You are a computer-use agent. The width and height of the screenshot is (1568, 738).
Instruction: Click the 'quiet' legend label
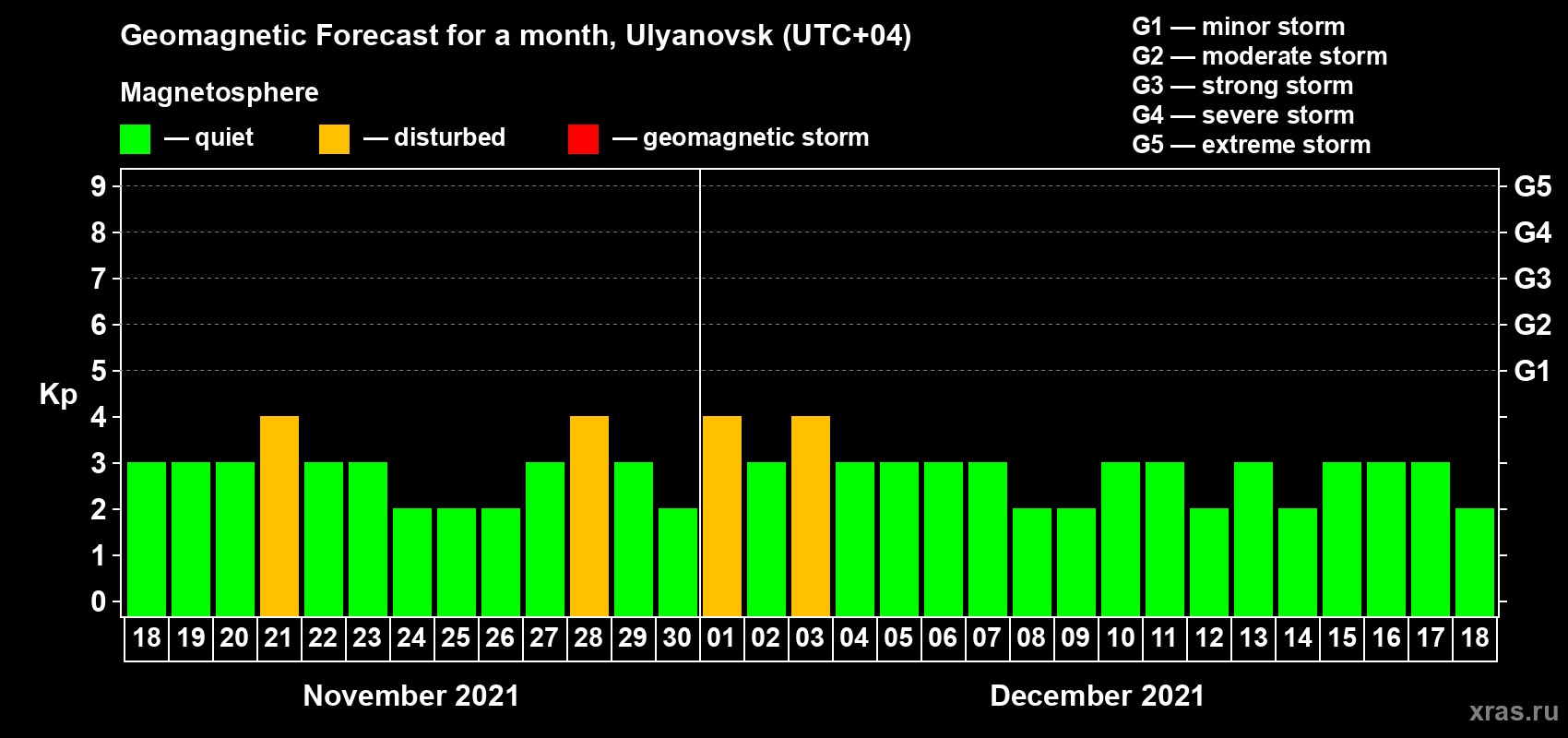pyautogui.click(x=224, y=137)
